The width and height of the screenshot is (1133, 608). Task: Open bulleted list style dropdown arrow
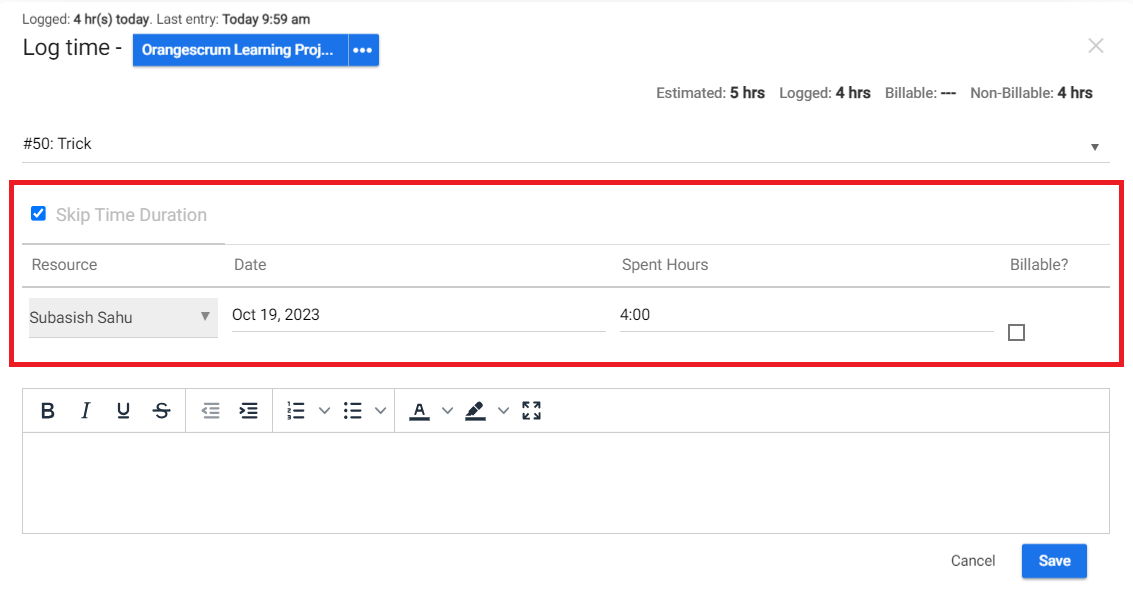380,411
